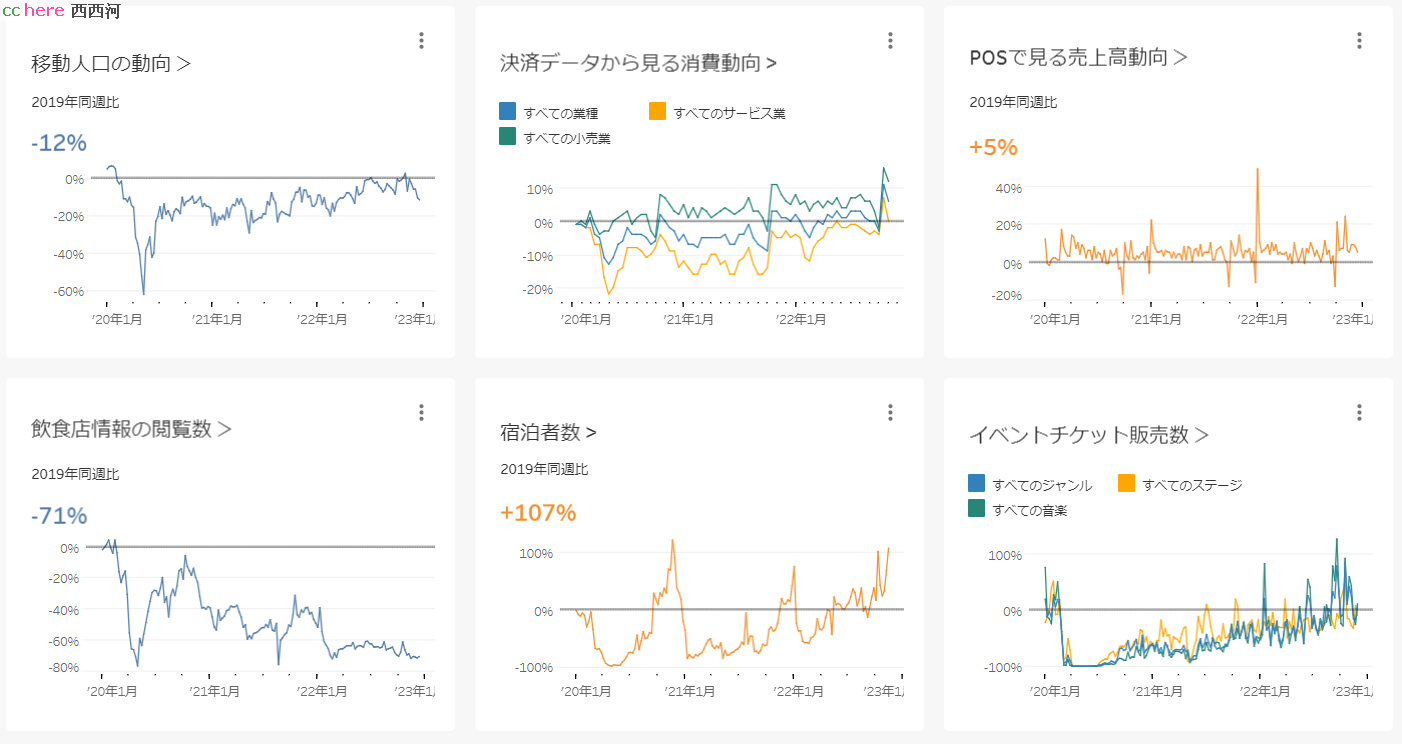Click the POS sales line chart
Screen dimensions: 1402x744
point(1201,232)
